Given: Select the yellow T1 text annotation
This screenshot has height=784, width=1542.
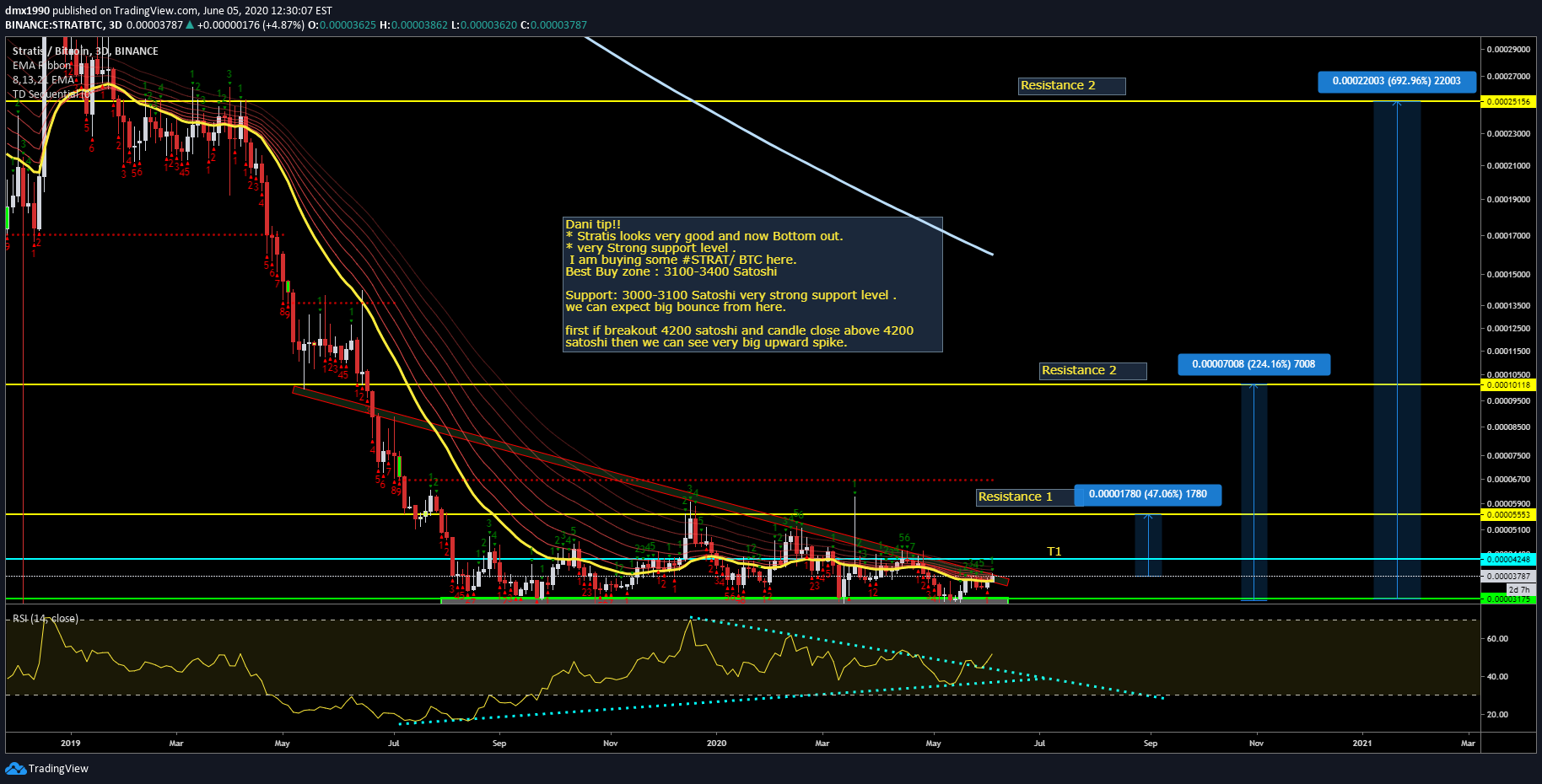Looking at the screenshot, I should [1054, 551].
